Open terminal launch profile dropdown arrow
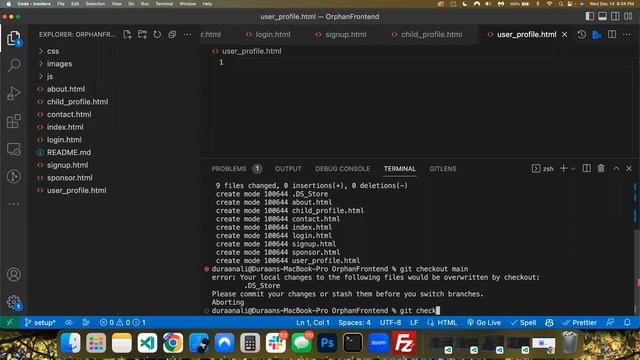Screen dimensions: 640x360 [573, 169]
